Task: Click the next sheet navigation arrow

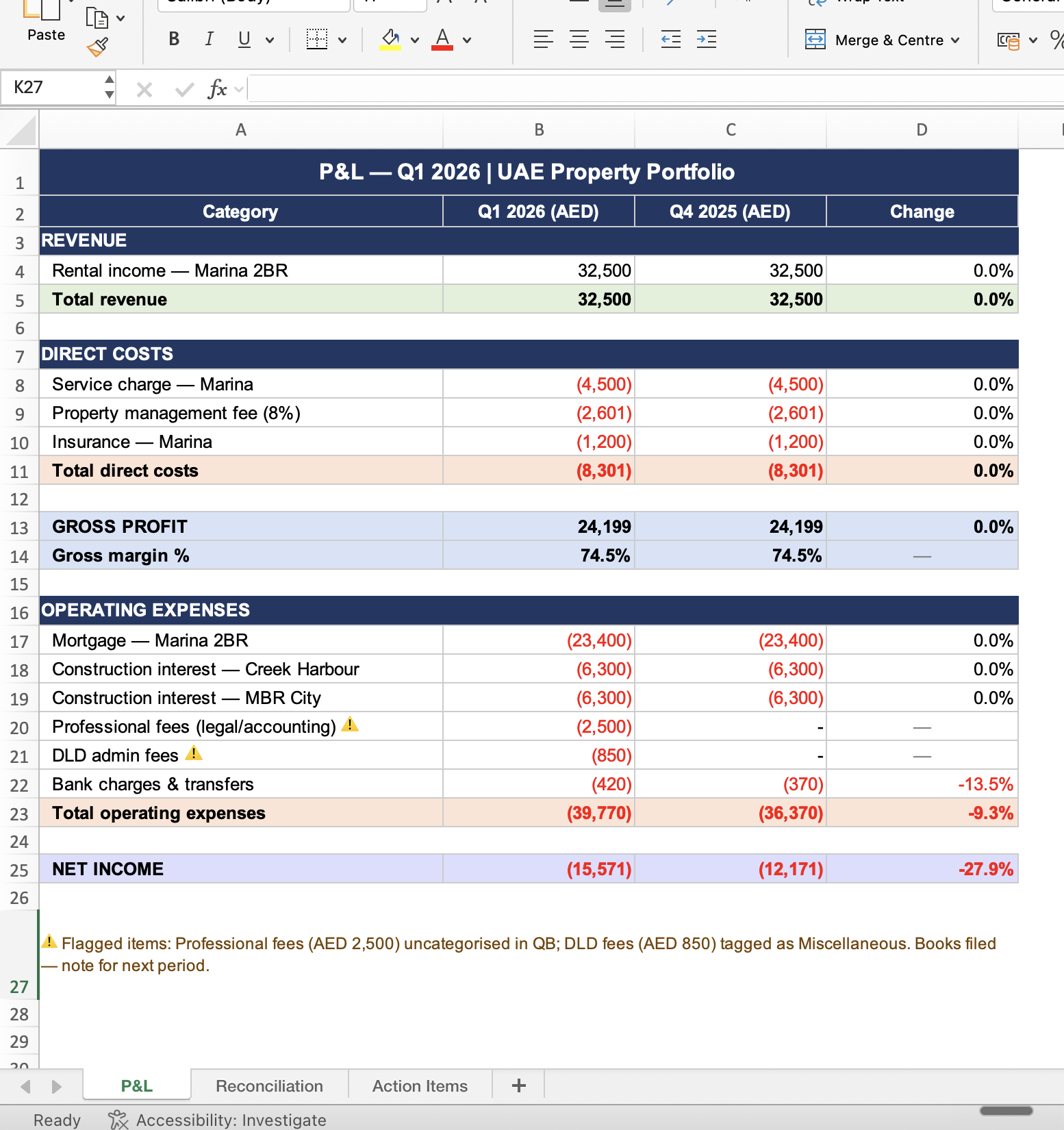Action: [57, 1086]
